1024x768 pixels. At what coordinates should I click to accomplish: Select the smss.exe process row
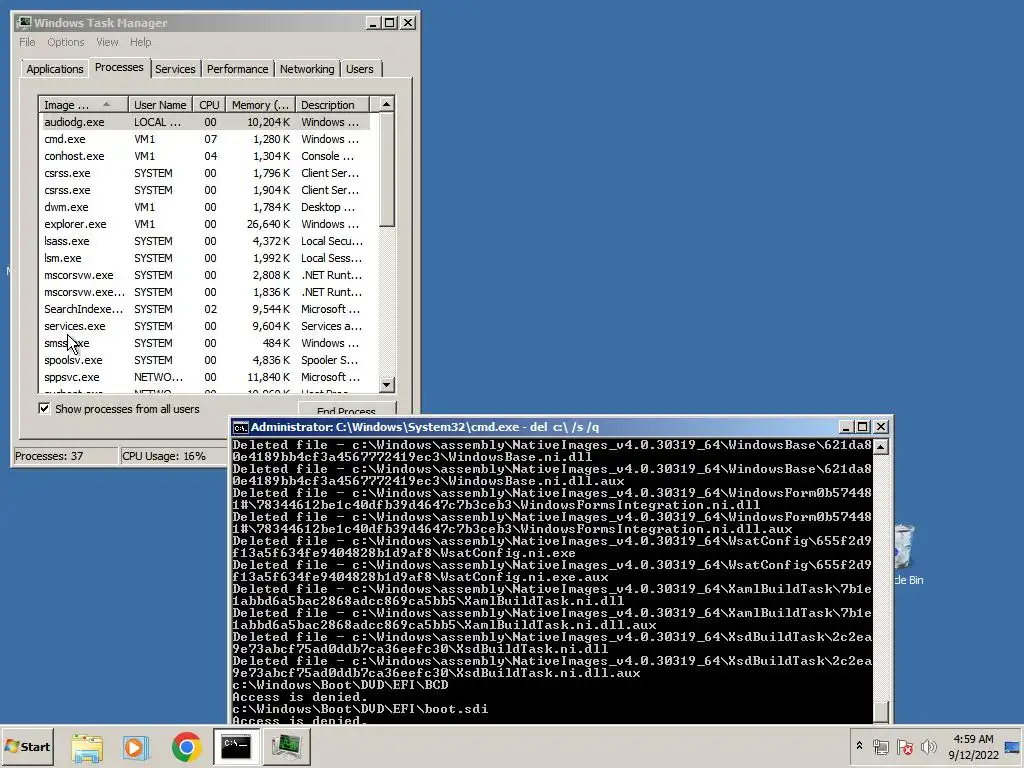(x=204, y=343)
